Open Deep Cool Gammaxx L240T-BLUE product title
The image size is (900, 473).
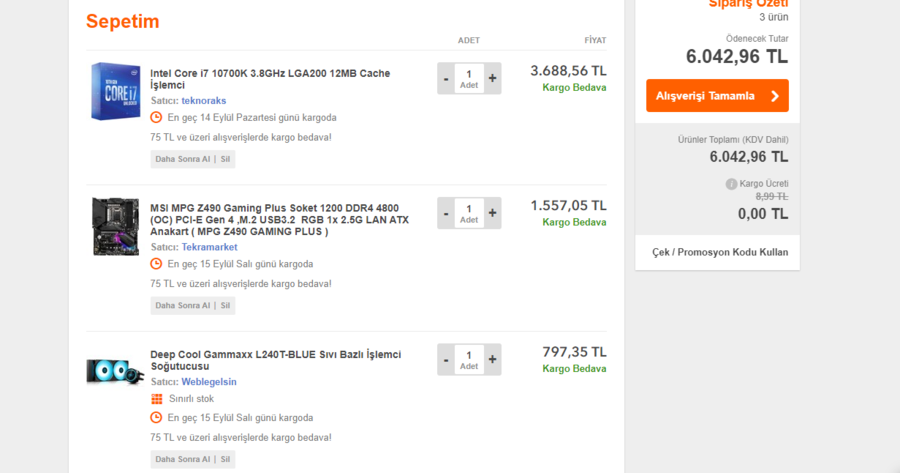275,360
